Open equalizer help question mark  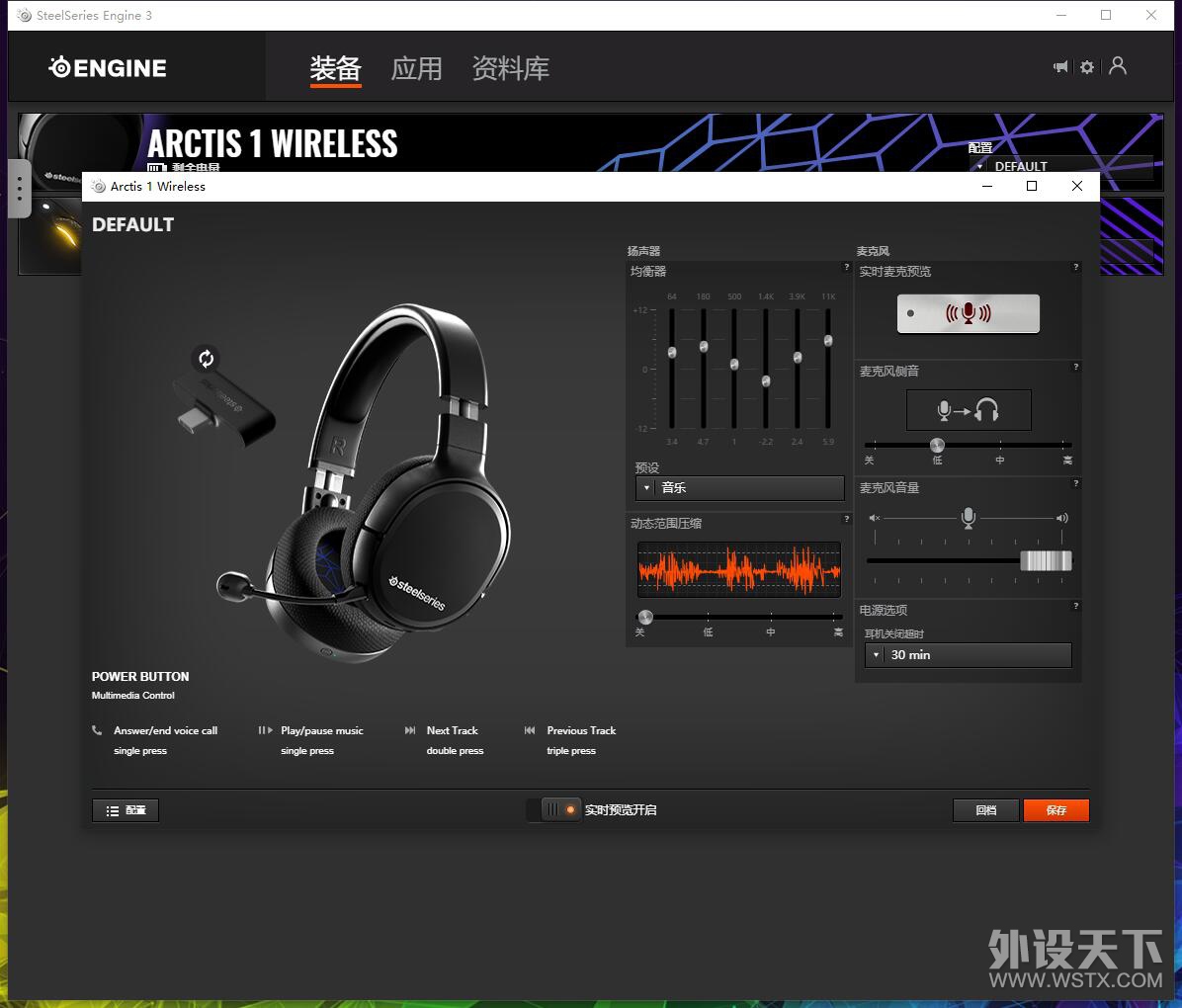(847, 267)
